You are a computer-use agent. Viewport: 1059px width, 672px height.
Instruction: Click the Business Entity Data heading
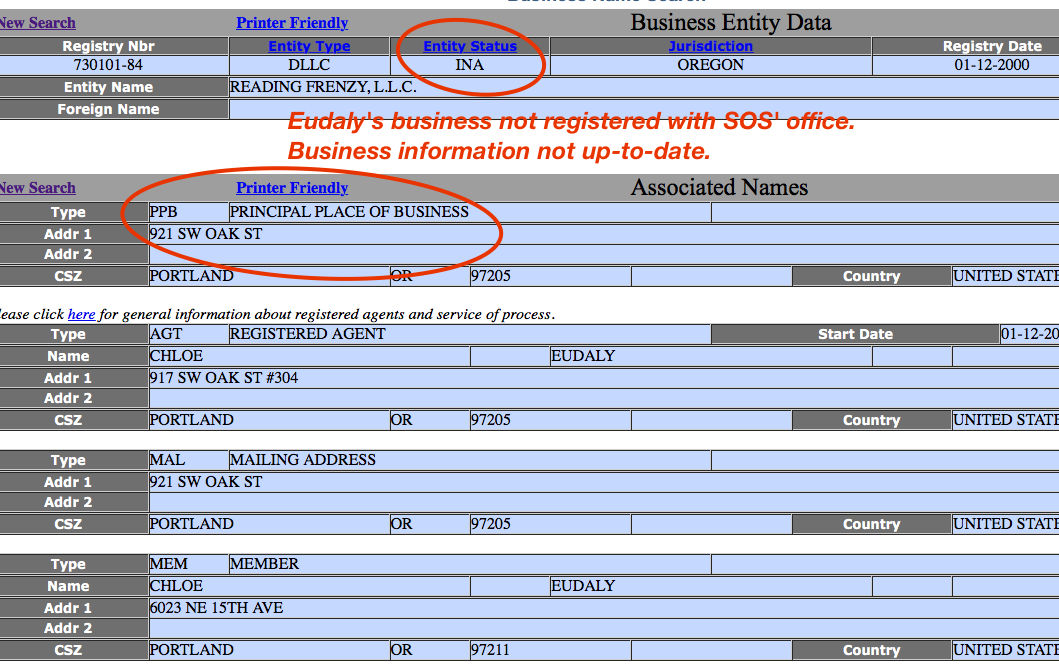click(731, 22)
